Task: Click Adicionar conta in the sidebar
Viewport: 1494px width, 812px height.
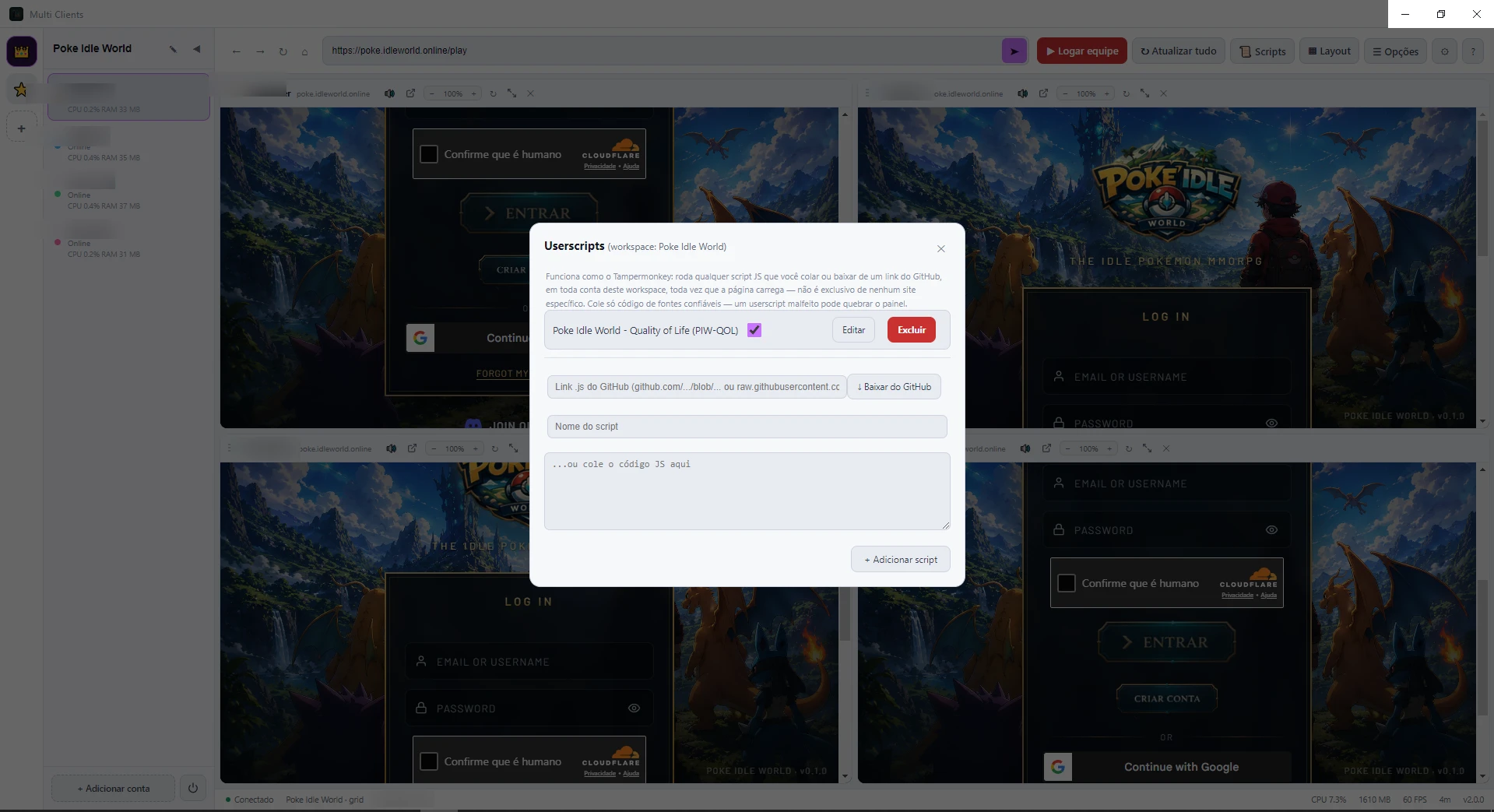Action: [114, 789]
